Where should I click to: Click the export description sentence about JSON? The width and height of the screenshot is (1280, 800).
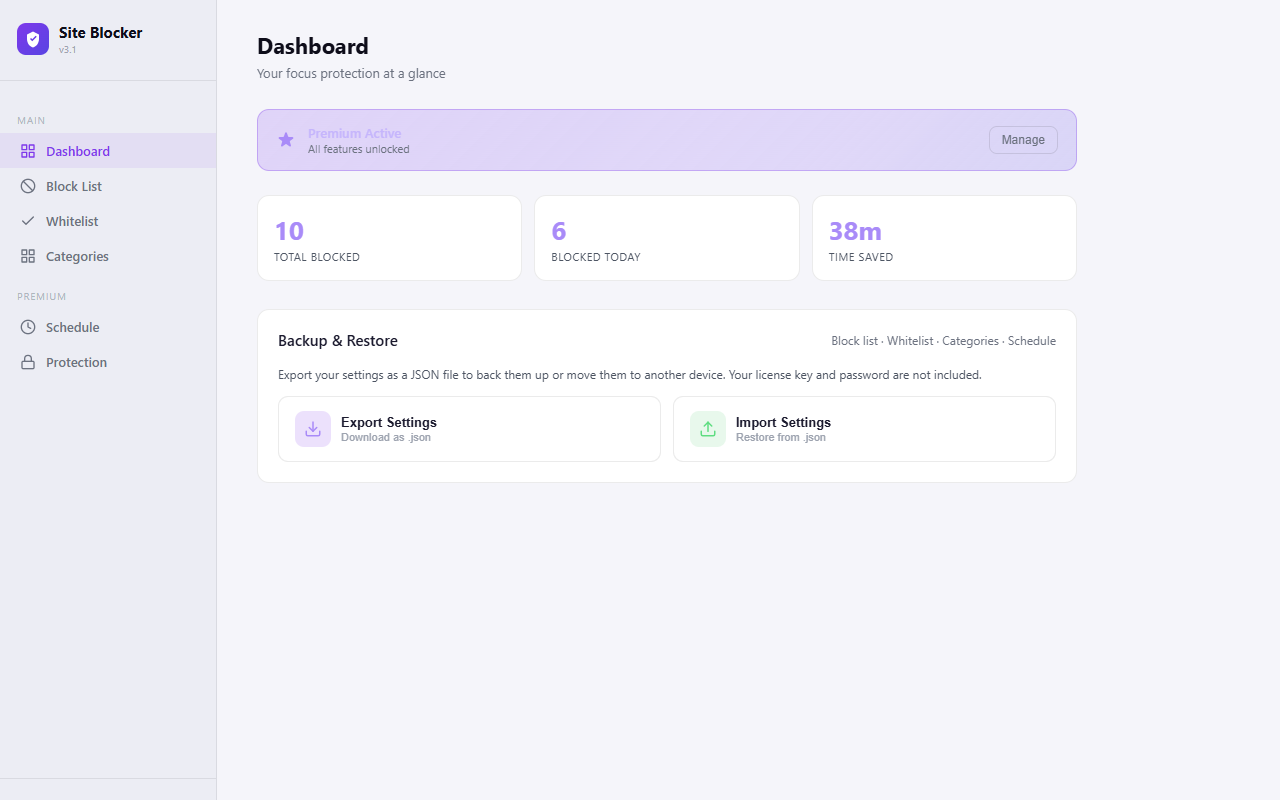tap(630, 375)
